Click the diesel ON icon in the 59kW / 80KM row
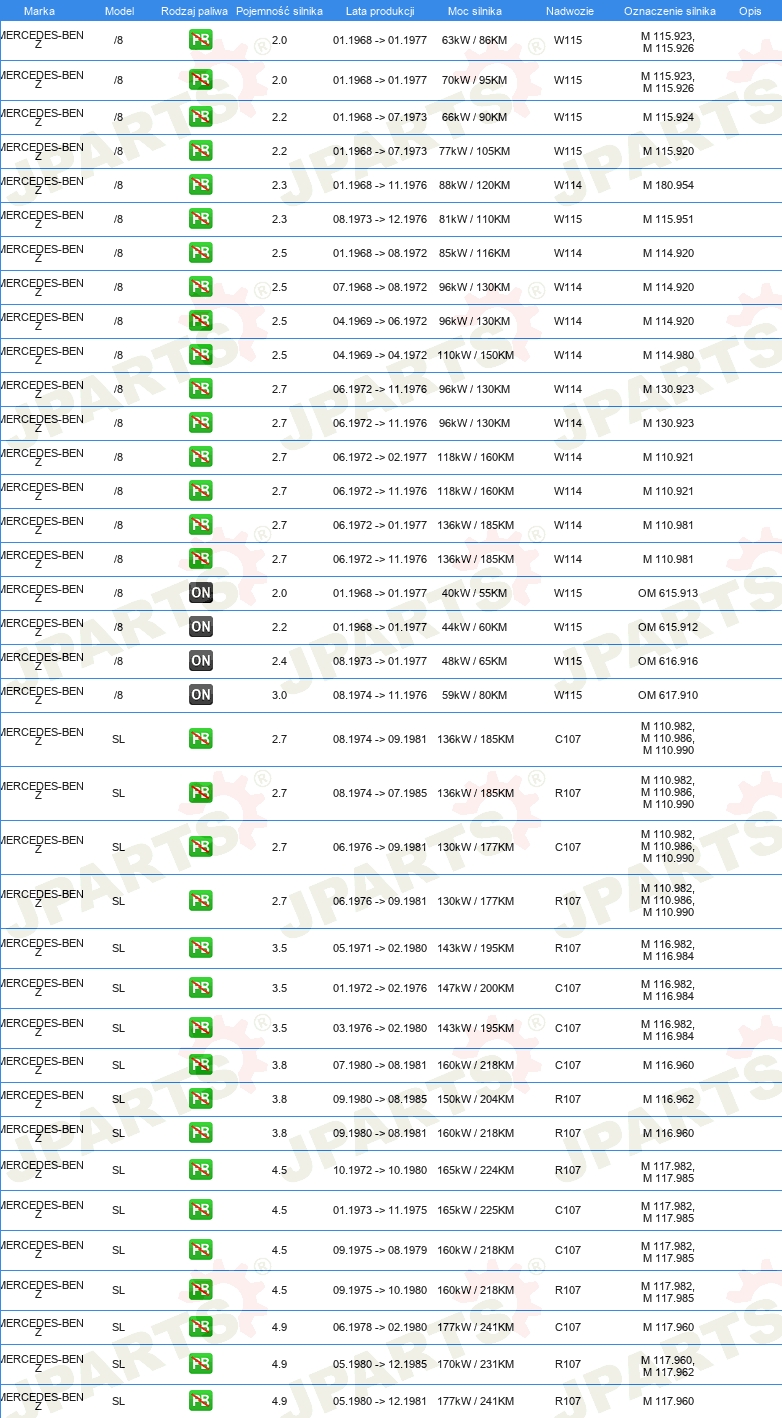 point(201,696)
